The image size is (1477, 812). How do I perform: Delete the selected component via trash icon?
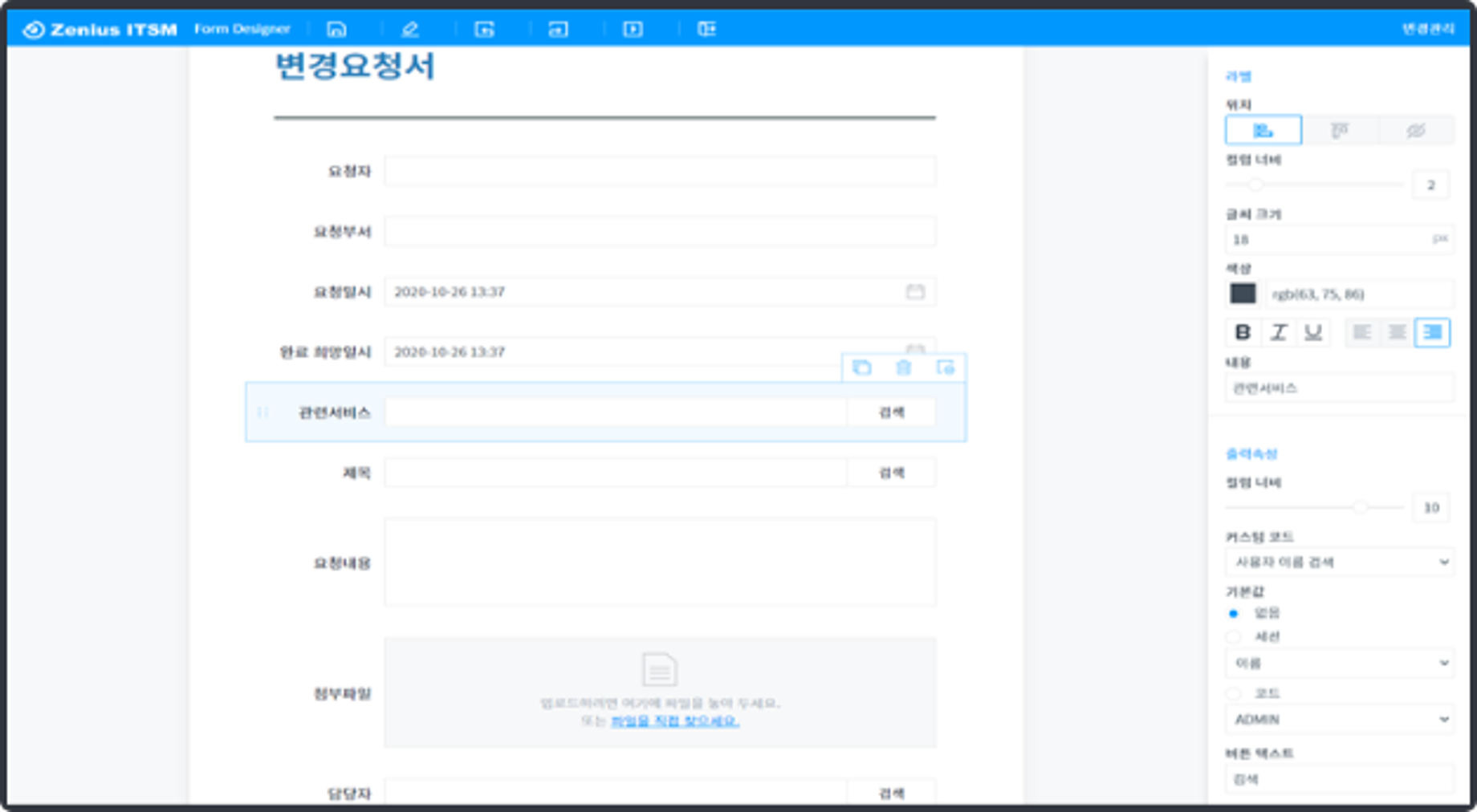coord(904,367)
